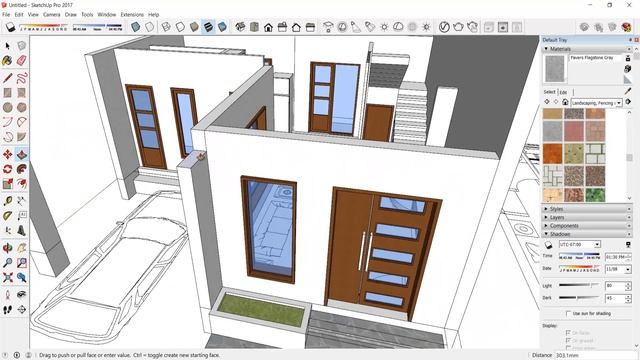Pick the Scale tool
This screenshot has height=360, width=640.
point(7,184)
